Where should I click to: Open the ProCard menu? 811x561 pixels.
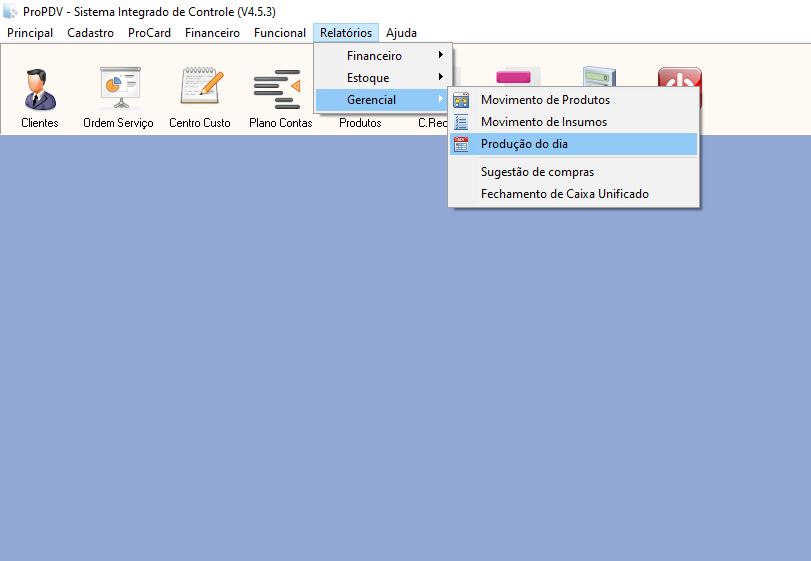149,33
